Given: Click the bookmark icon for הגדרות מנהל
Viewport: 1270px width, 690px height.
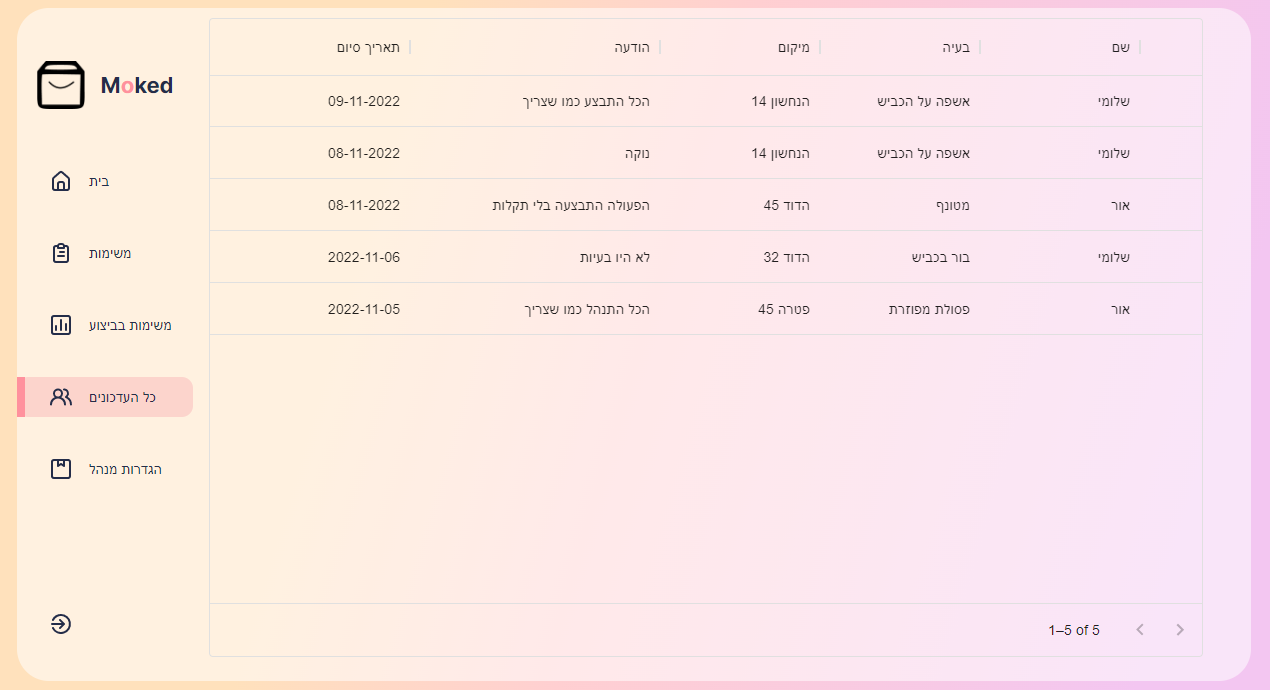Looking at the screenshot, I should 61,469.
